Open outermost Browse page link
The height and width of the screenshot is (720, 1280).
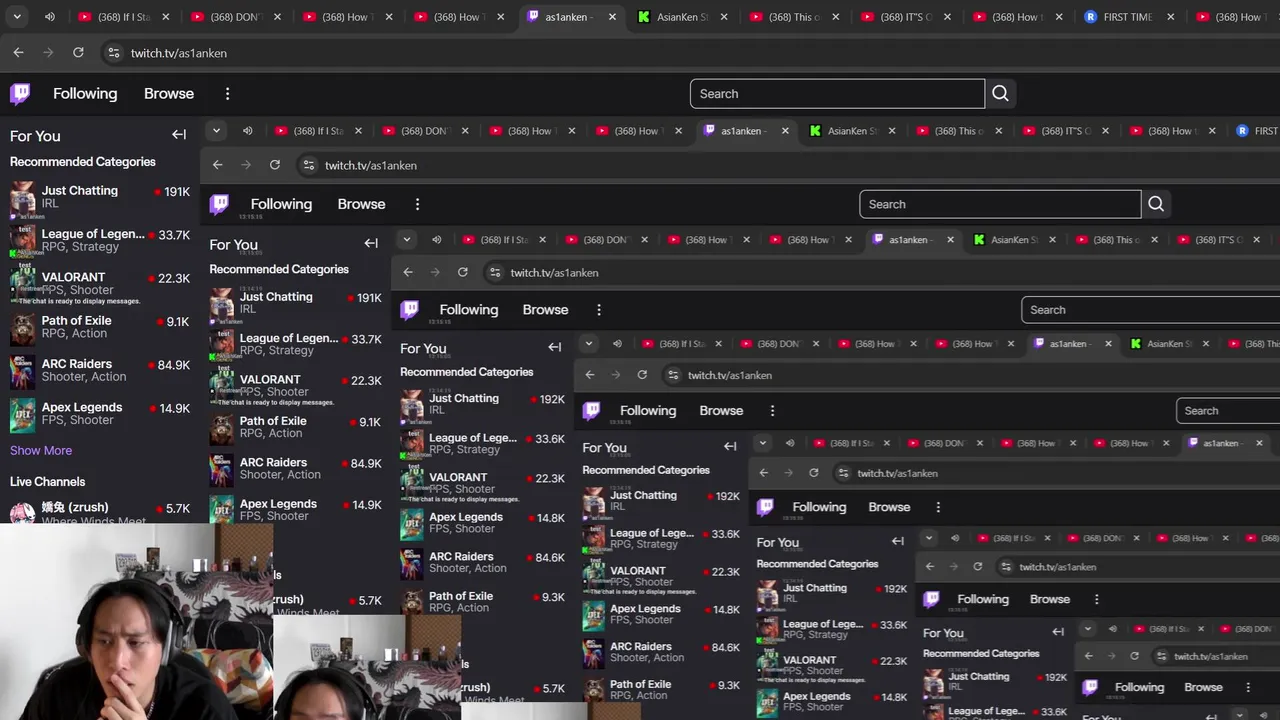pyautogui.click(x=169, y=93)
